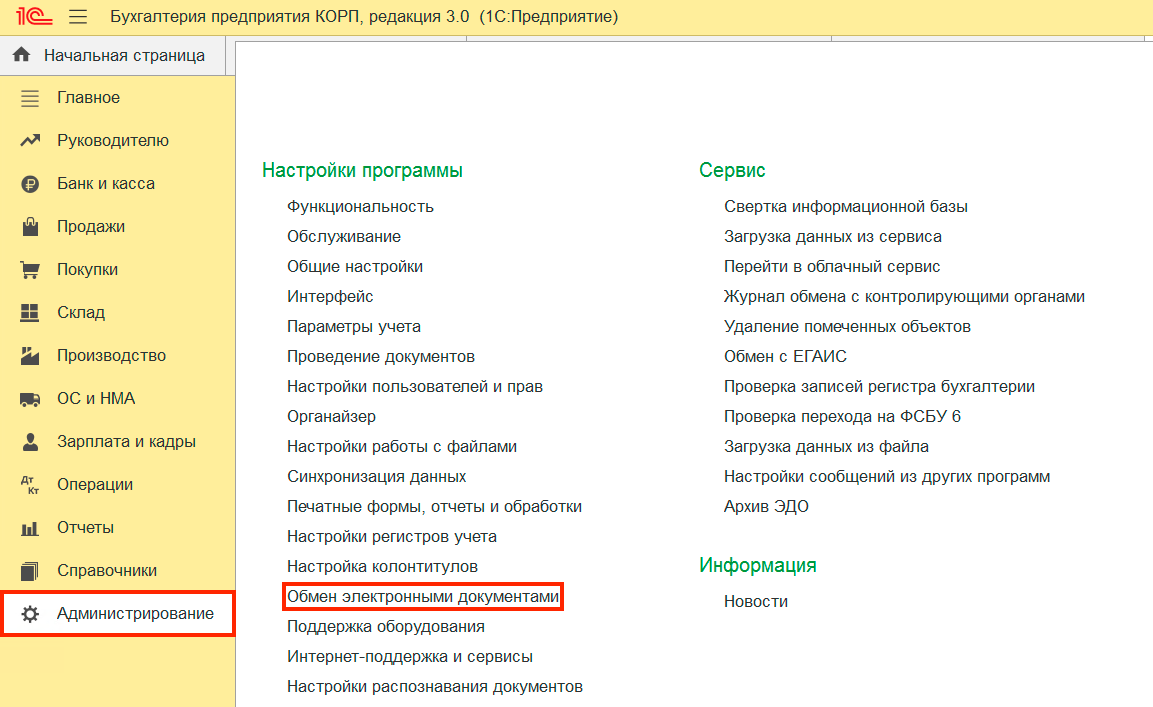The height and width of the screenshot is (707, 1153).
Task: Open the Справочники section
Action: [x=107, y=571]
